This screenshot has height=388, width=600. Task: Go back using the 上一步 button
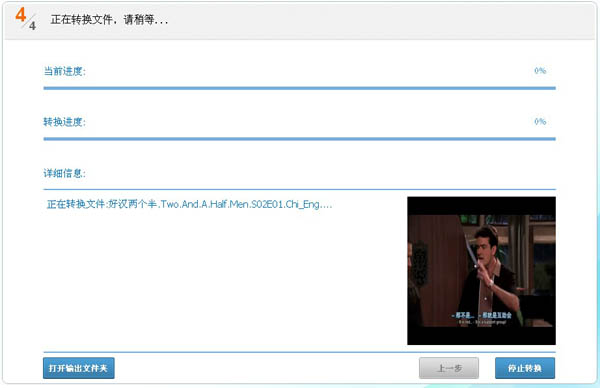pos(449,368)
